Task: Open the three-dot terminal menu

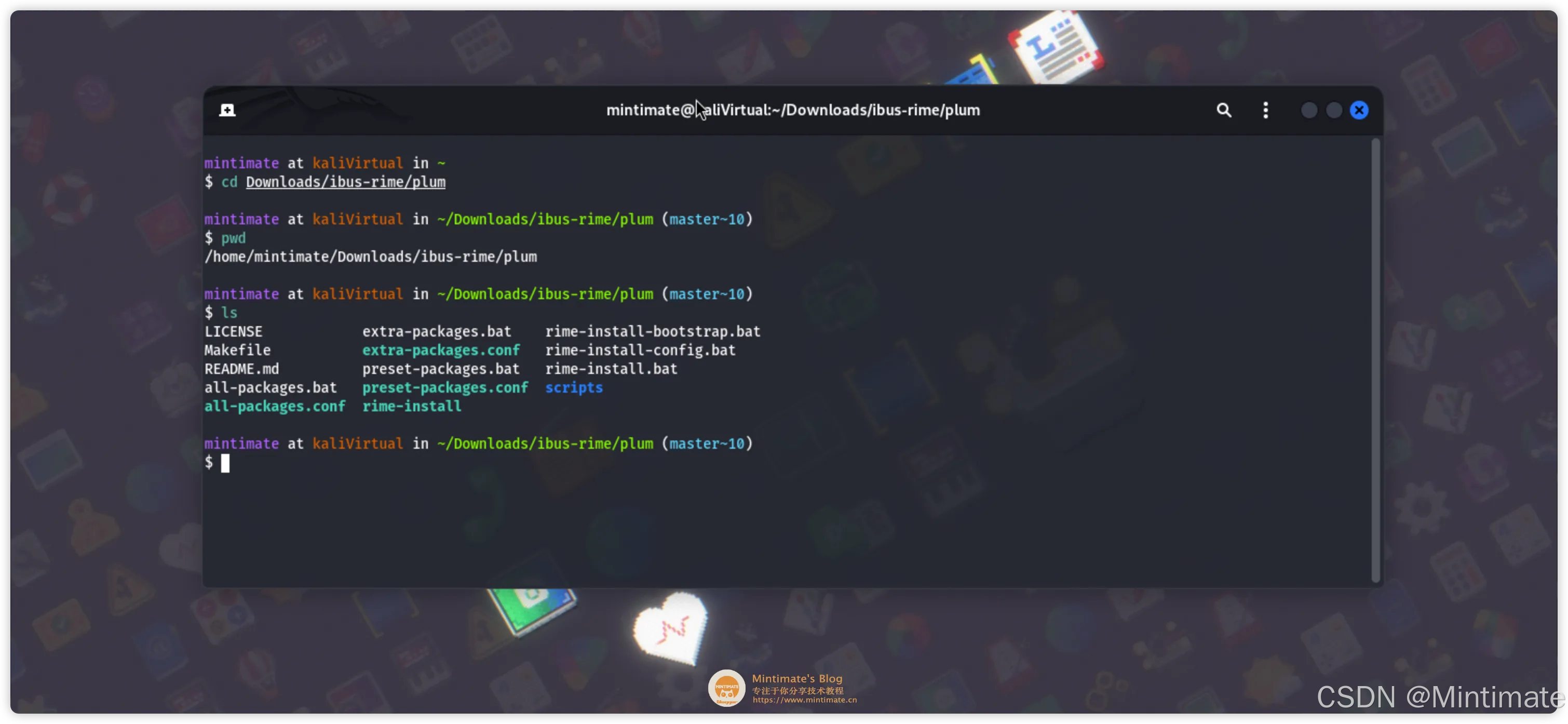Action: (1265, 110)
